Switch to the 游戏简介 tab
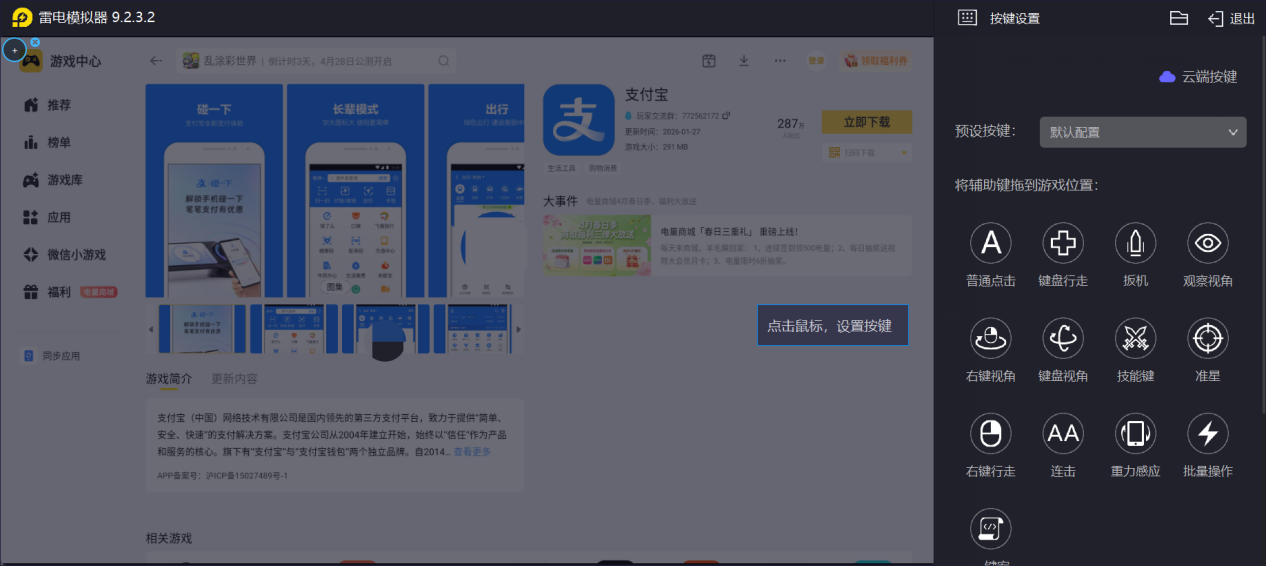This screenshot has height=566, width=1266. [169, 379]
